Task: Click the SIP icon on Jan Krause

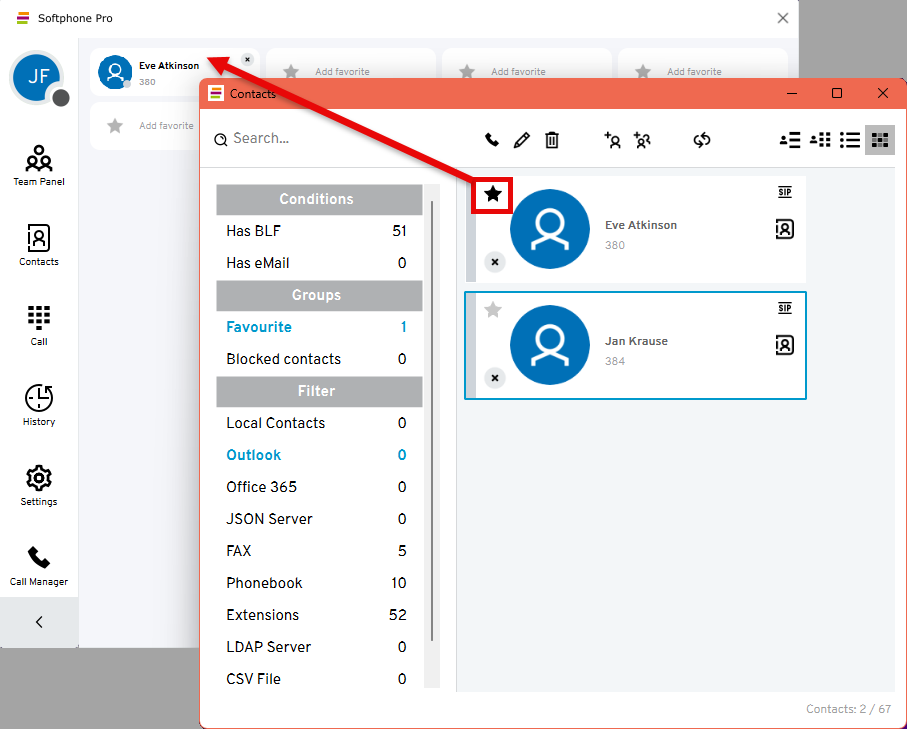Action: [785, 309]
